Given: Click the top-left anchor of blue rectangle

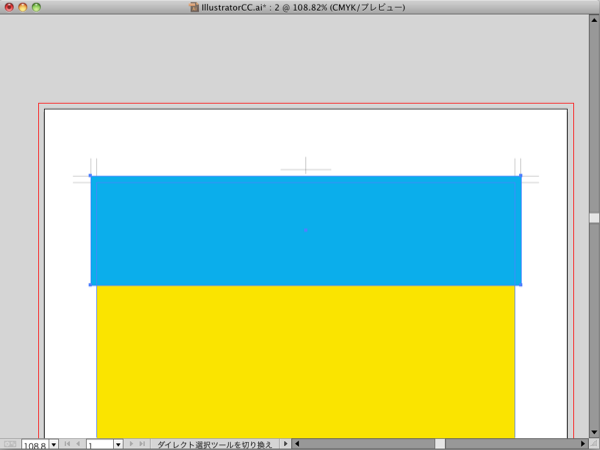Looking at the screenshot, I should (91, 176).
